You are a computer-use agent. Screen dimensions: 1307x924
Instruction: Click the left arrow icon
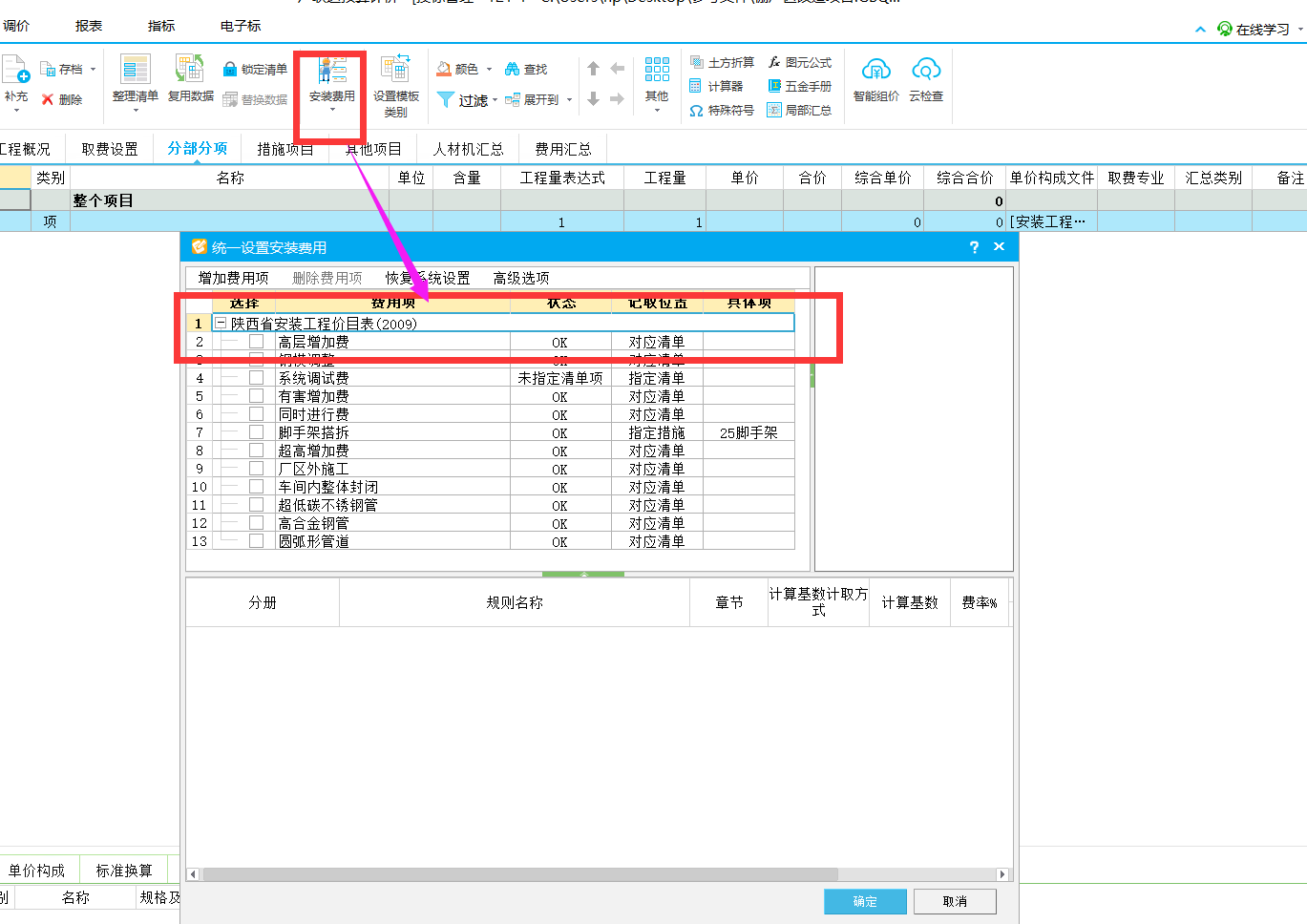[x=617, y=69]
